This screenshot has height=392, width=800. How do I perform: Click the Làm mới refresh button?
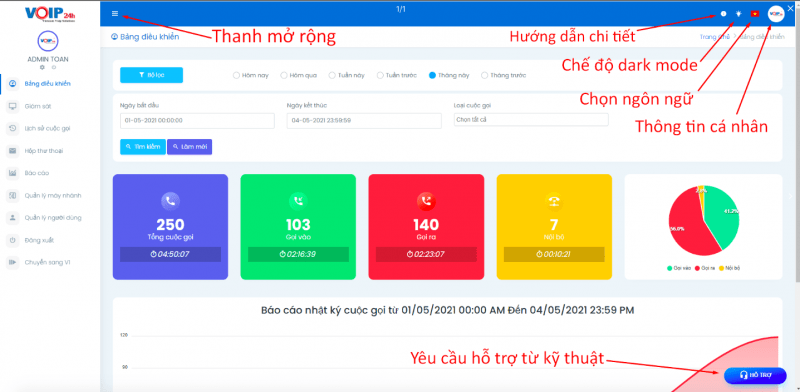point(190,146)
